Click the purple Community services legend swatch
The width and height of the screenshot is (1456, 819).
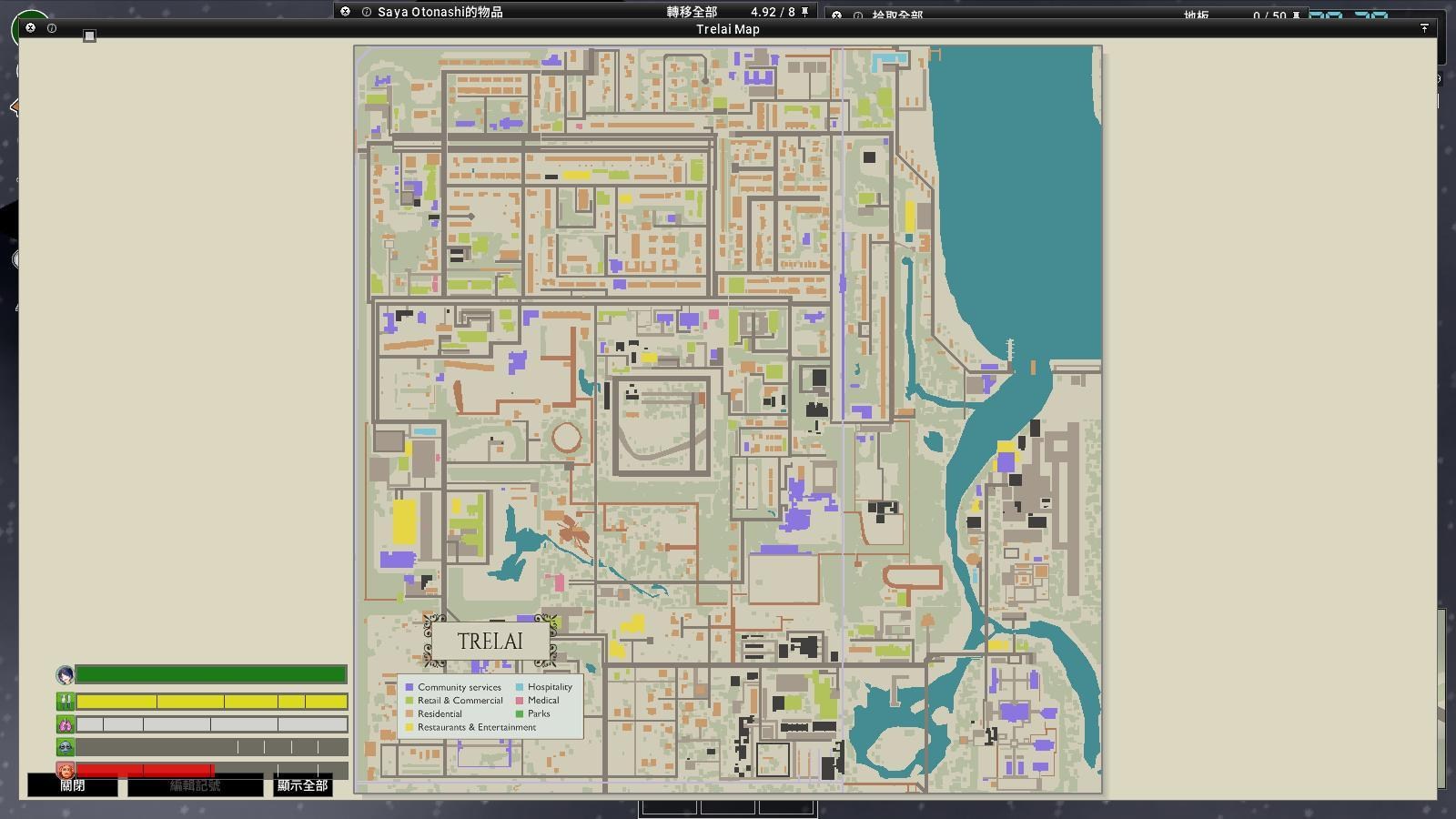(x=409, y=687)
